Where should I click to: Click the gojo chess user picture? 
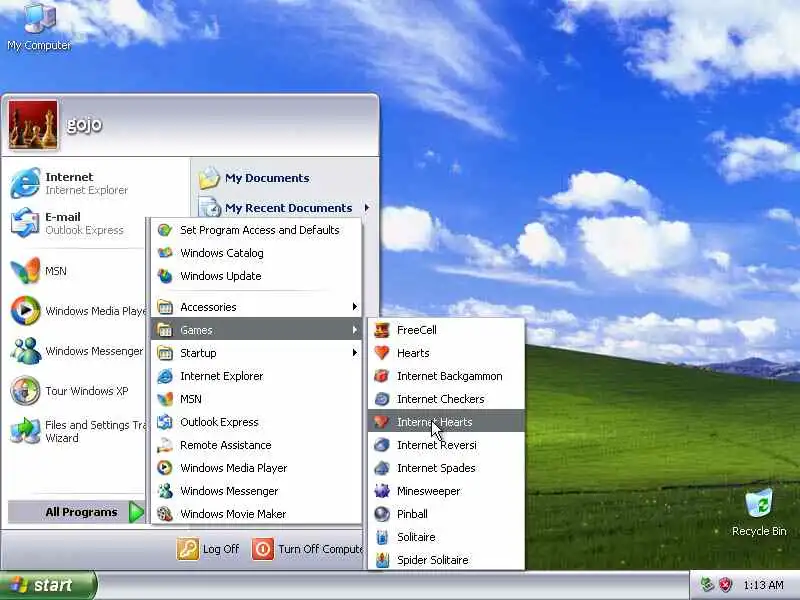33,125
